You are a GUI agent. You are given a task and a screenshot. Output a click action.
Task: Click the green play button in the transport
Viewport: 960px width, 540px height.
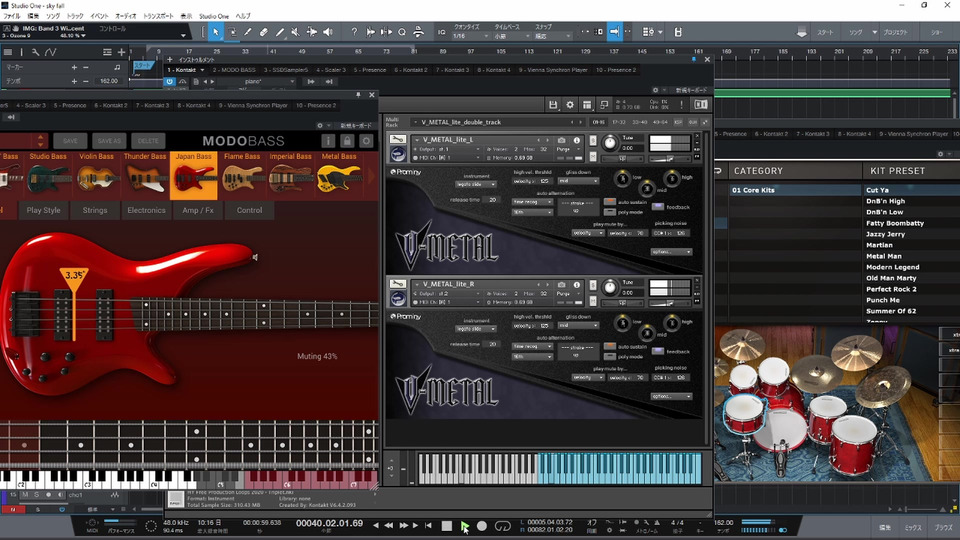pos(464,526)
